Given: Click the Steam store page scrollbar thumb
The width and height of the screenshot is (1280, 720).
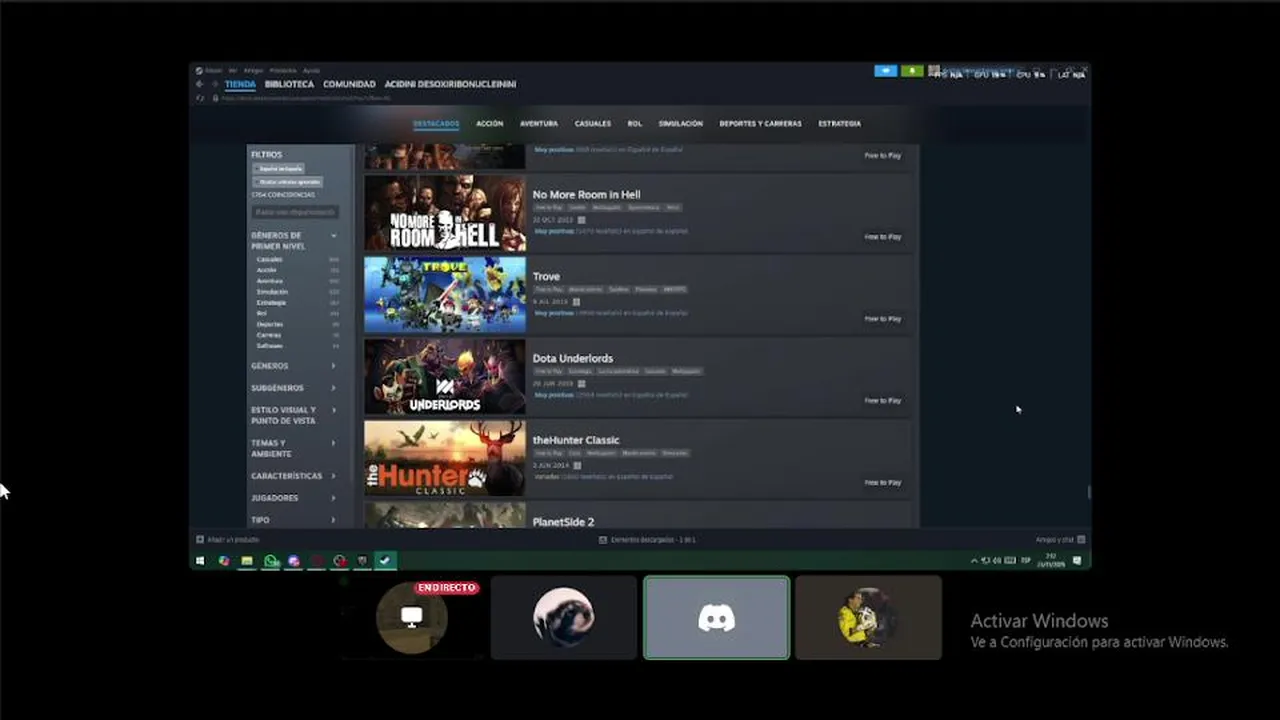Looking at the screenshot, I should point(1088,492).
